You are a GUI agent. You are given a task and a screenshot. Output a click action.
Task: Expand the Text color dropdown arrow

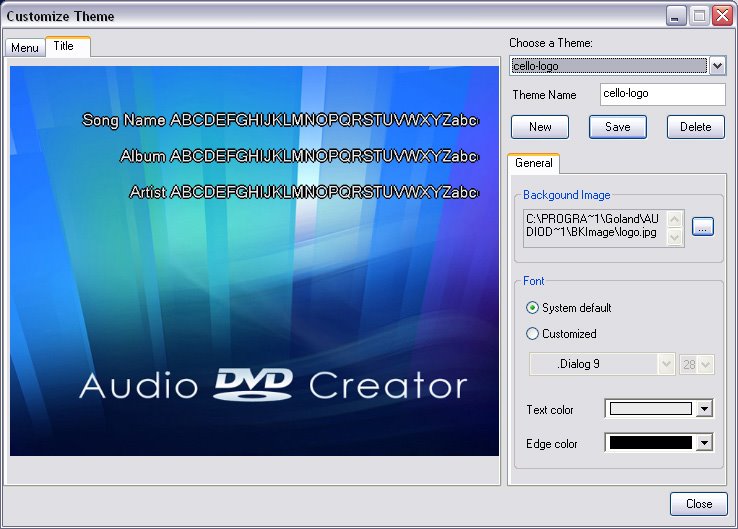pyautogui.click(x=704, y=409)
